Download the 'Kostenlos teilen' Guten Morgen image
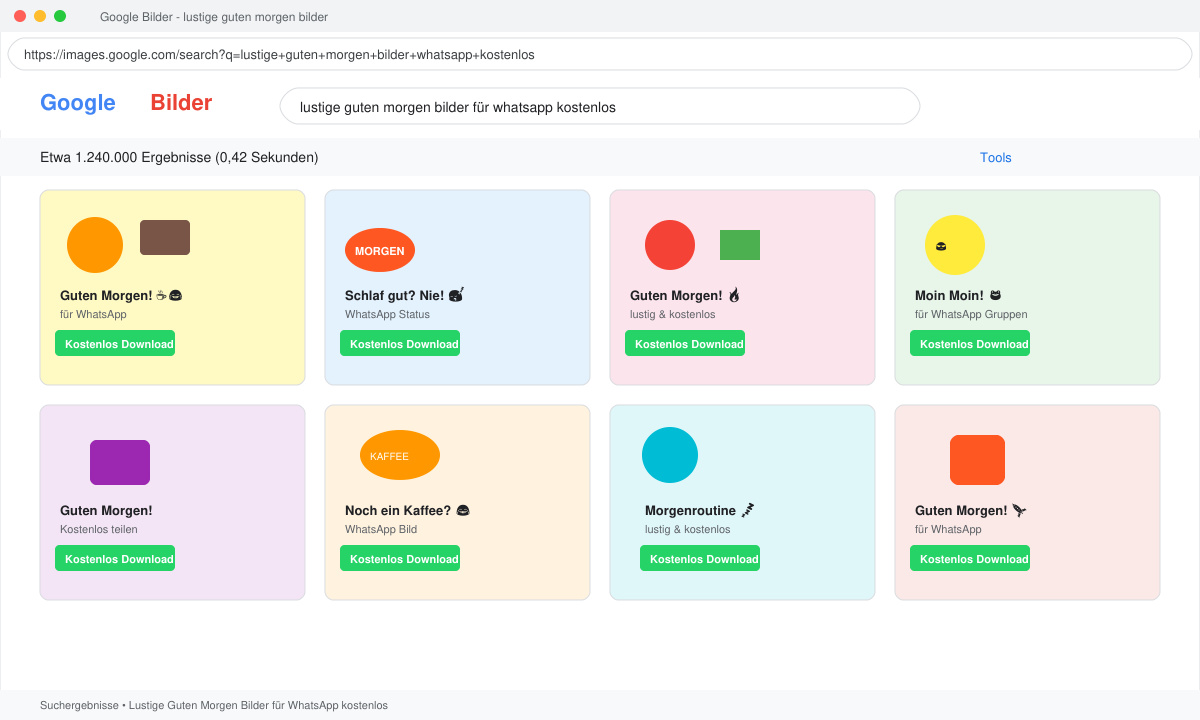Screen dimensions: 1200x720 point(115,558)
